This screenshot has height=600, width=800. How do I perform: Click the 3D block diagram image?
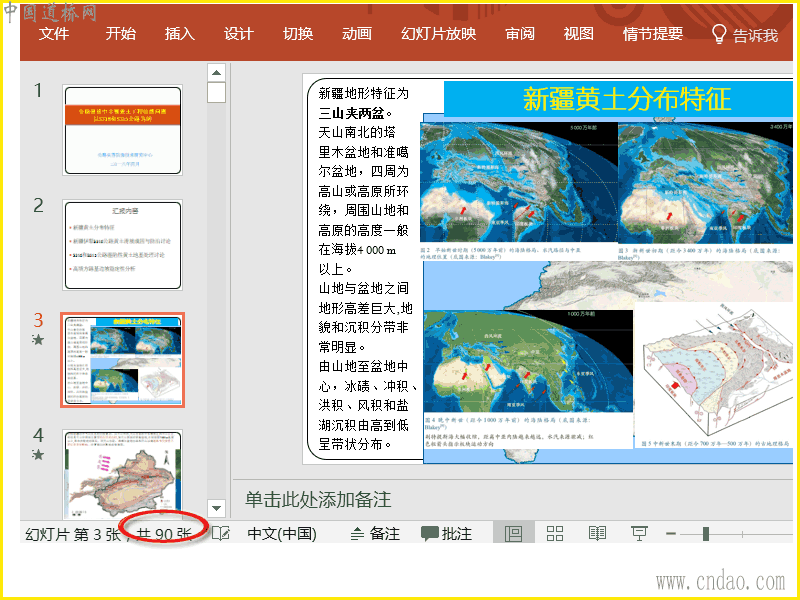point(716,375)
